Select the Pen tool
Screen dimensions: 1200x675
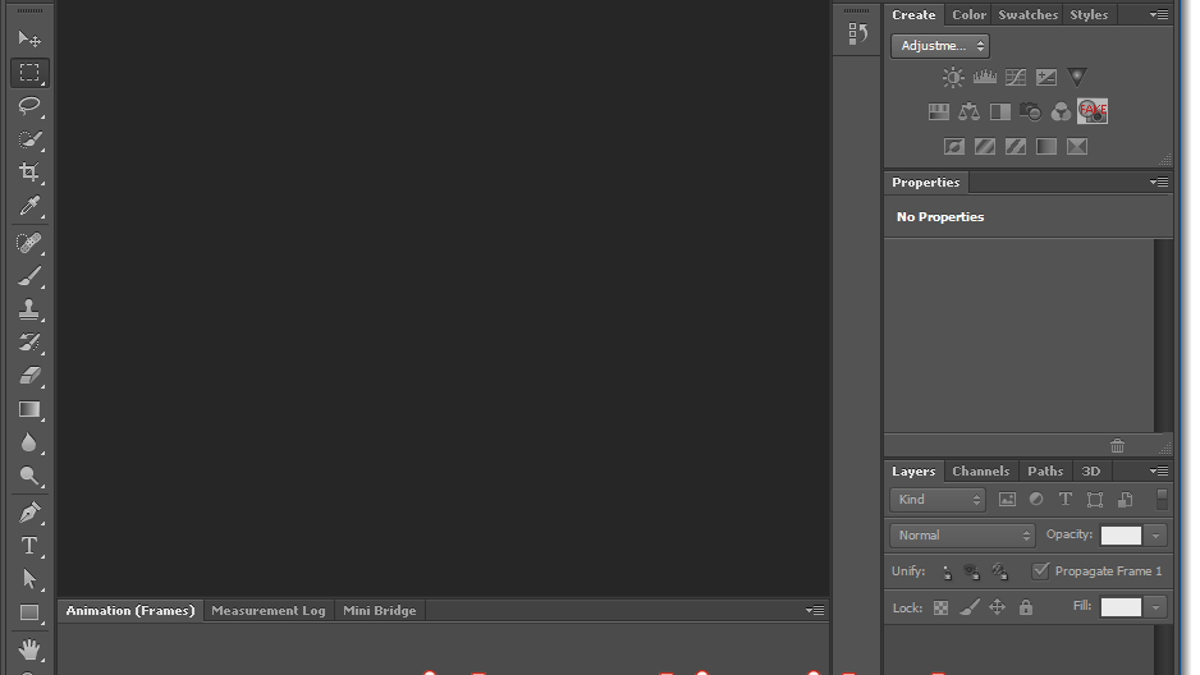click(29, 513)
